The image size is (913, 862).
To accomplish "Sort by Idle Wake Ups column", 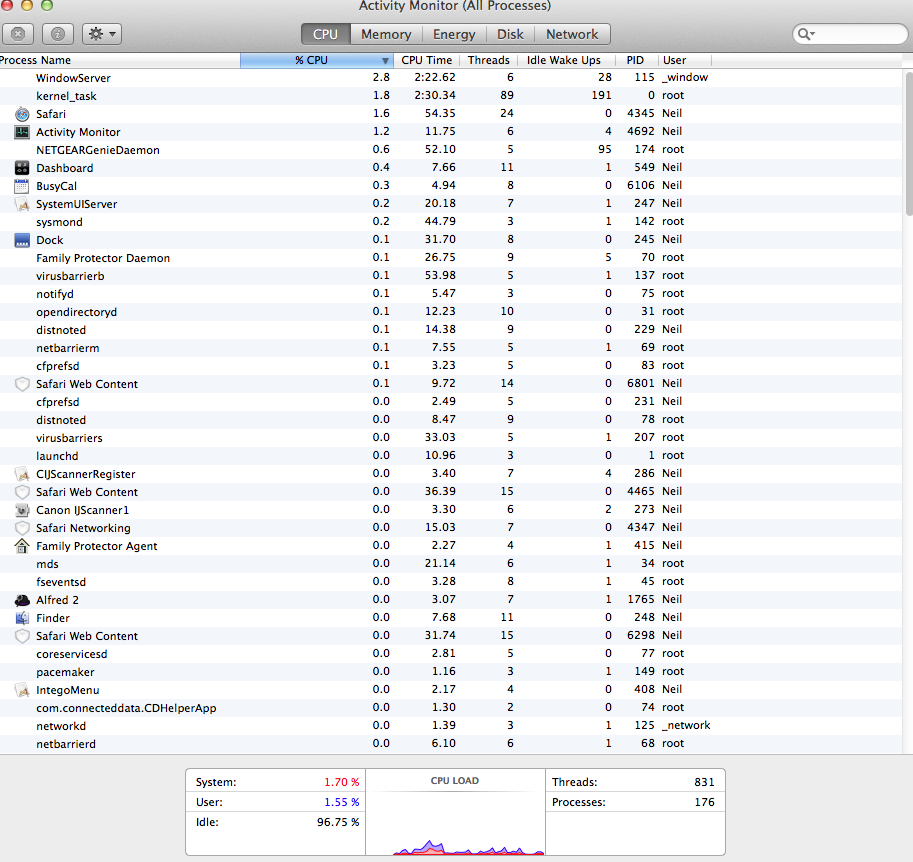I will [x=564, y=60].
